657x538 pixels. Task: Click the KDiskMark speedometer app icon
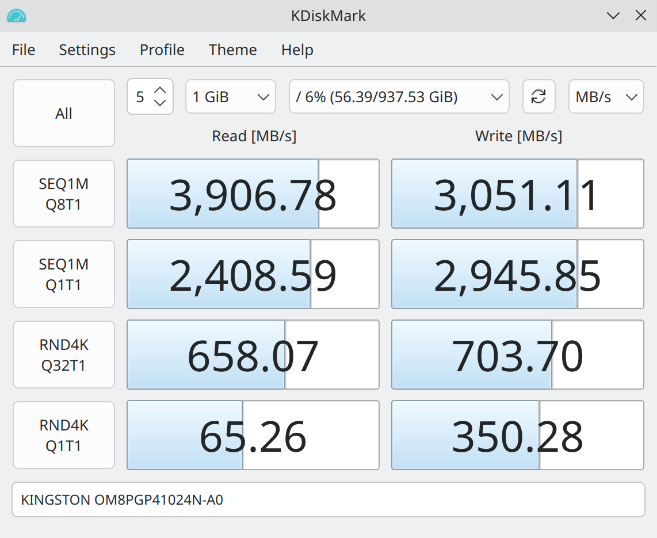tap(17, 16)
